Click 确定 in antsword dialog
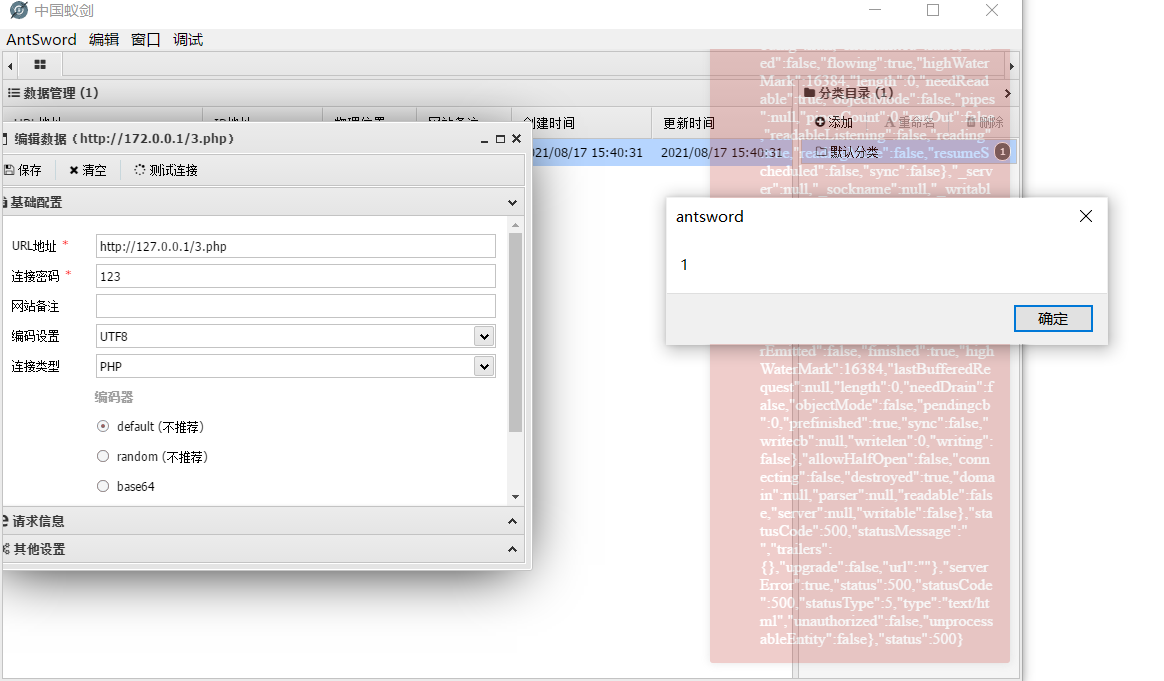1164x681 pixels. coord(1053,319)
